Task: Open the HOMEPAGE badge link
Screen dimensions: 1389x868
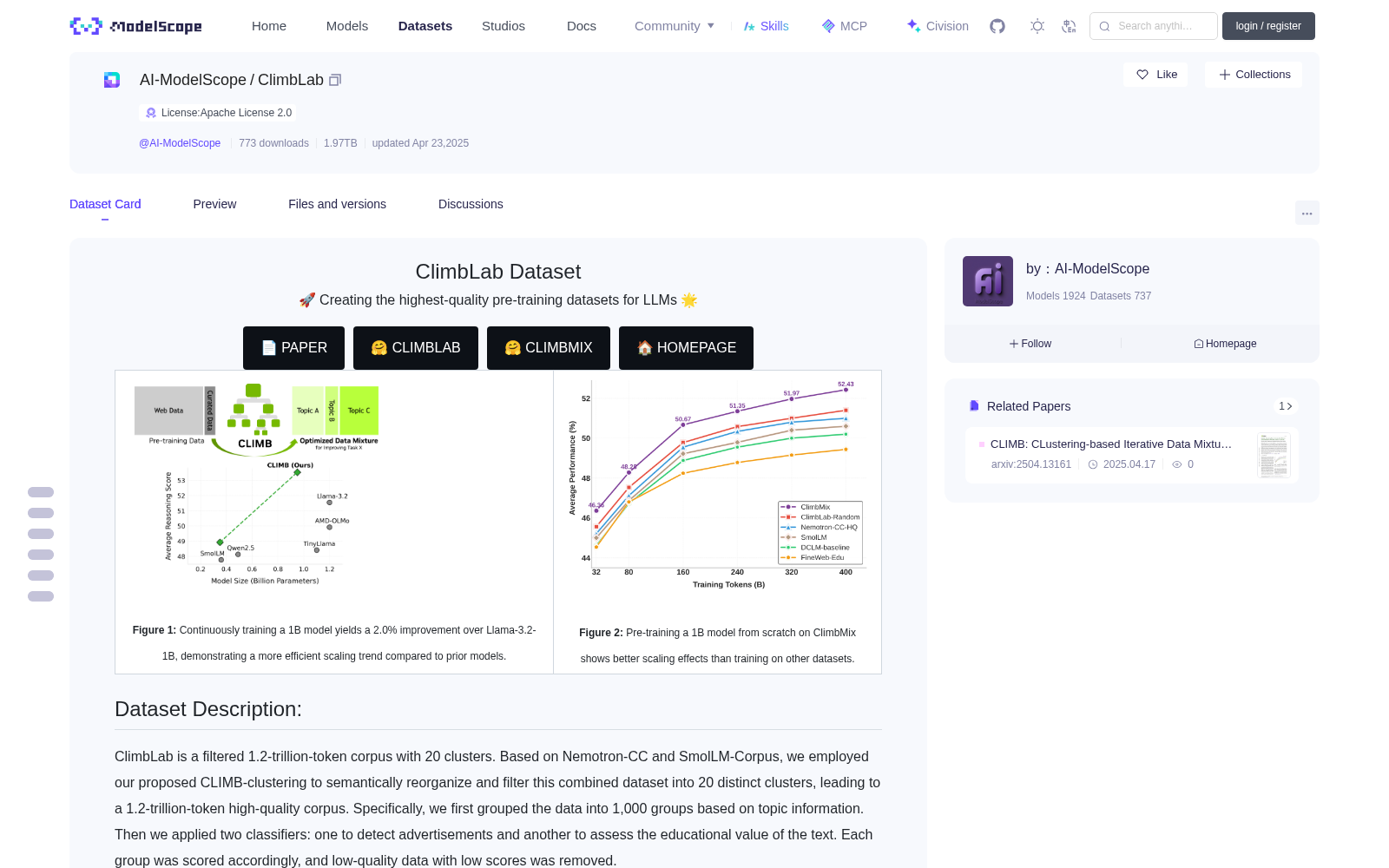Action: point(686,348)
